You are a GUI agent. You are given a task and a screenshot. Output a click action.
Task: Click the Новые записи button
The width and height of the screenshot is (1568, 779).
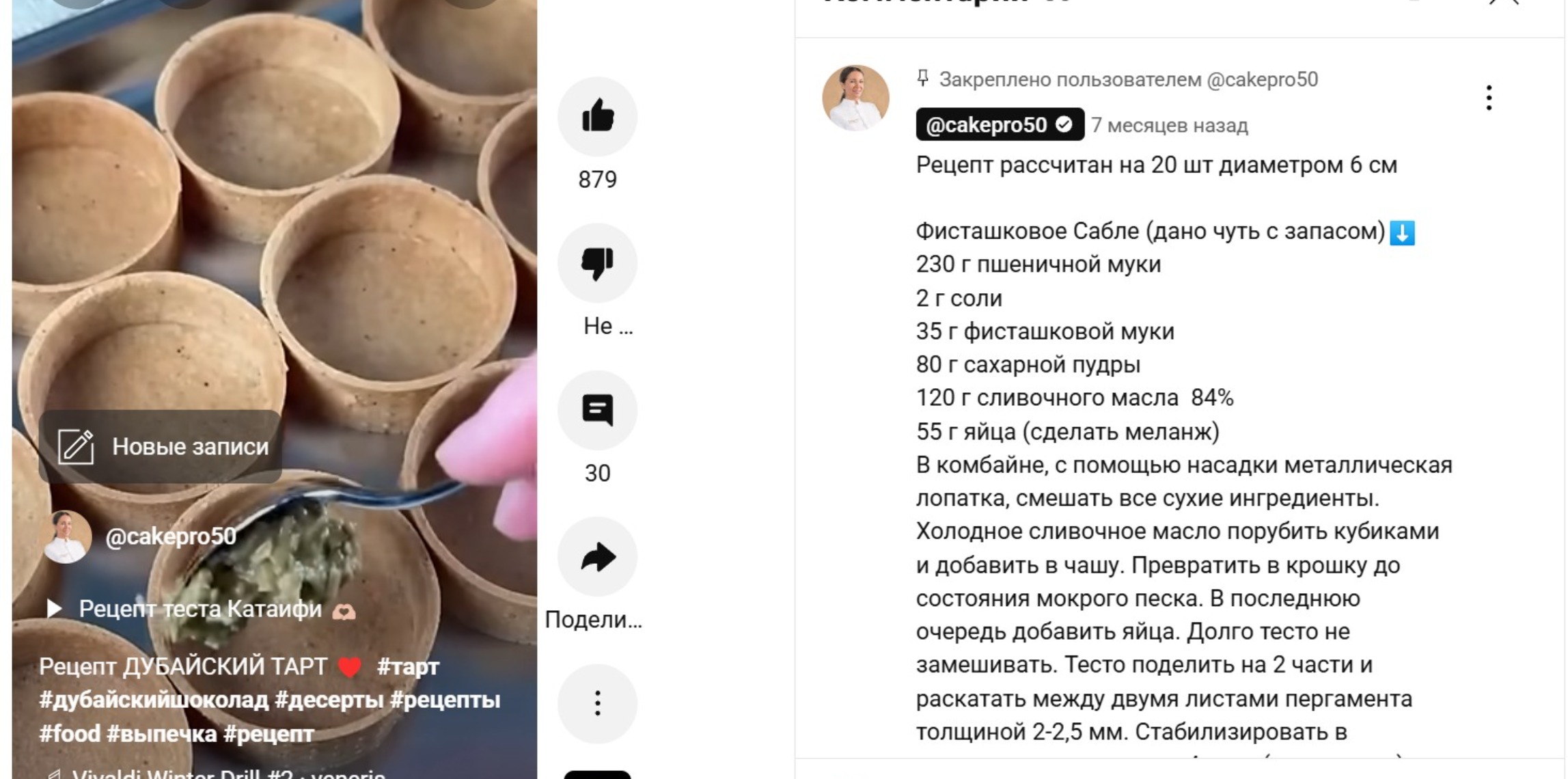point(160,446)
